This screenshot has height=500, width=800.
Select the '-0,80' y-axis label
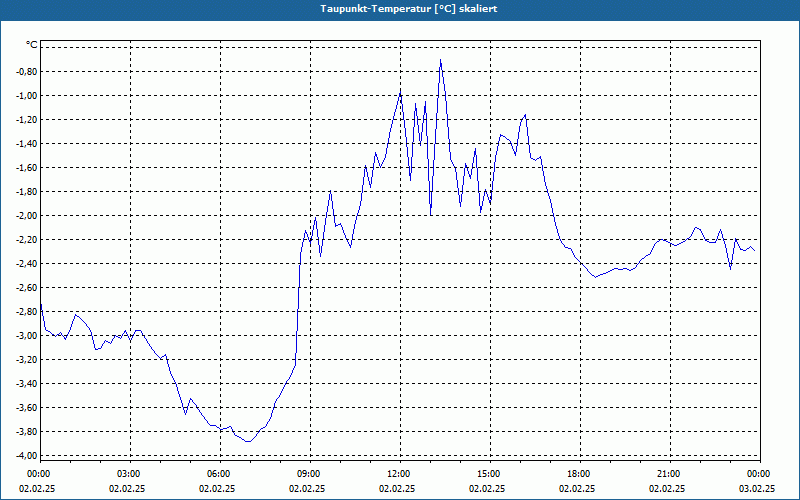click(x=27, y=71)
